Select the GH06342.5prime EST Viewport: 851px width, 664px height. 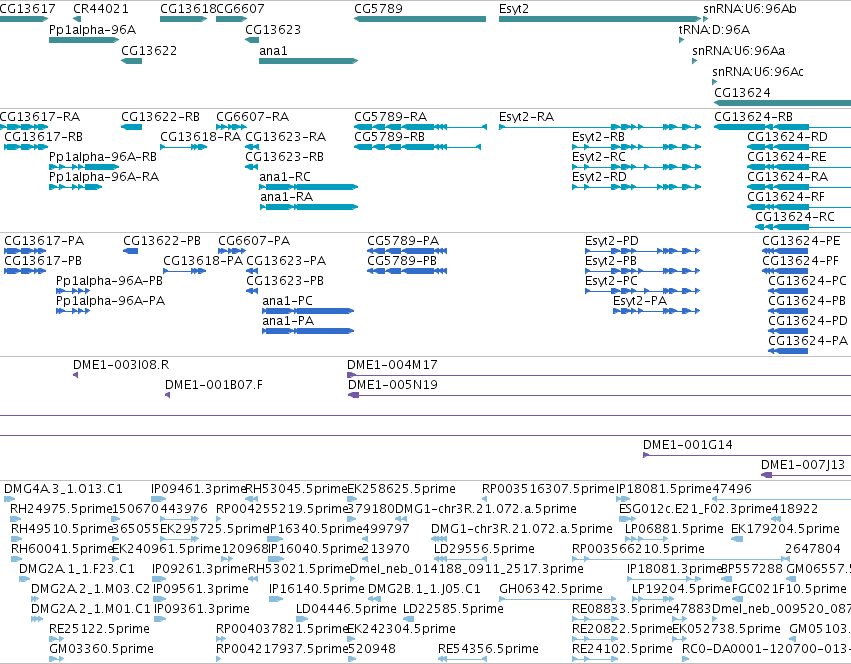pyautogui.click(x=557, y=599)
